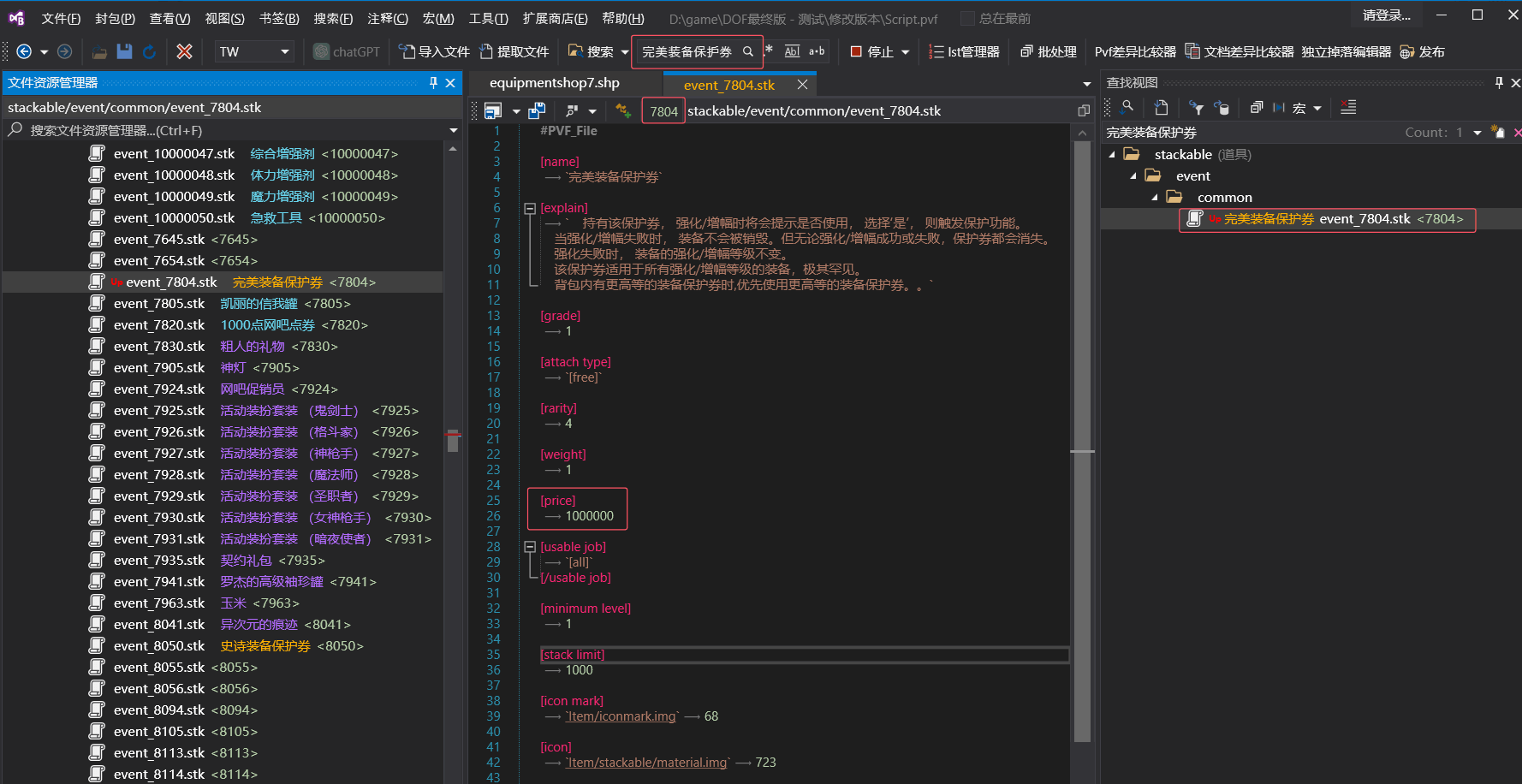Click the 请登录 login button
Viewport: 1522px width, 784px height.
1386,15
